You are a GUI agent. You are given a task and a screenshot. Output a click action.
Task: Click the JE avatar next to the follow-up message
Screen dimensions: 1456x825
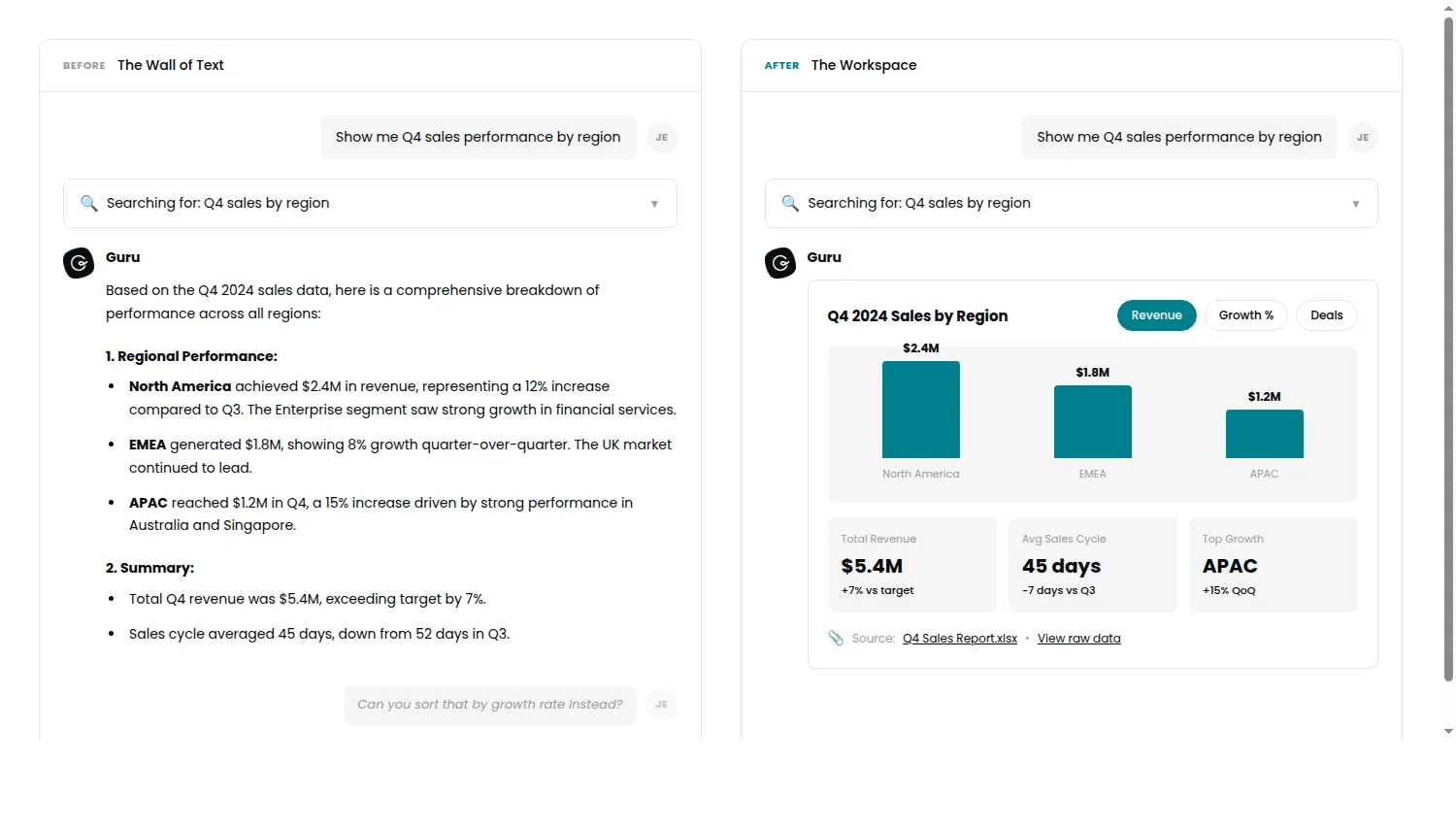662,704
